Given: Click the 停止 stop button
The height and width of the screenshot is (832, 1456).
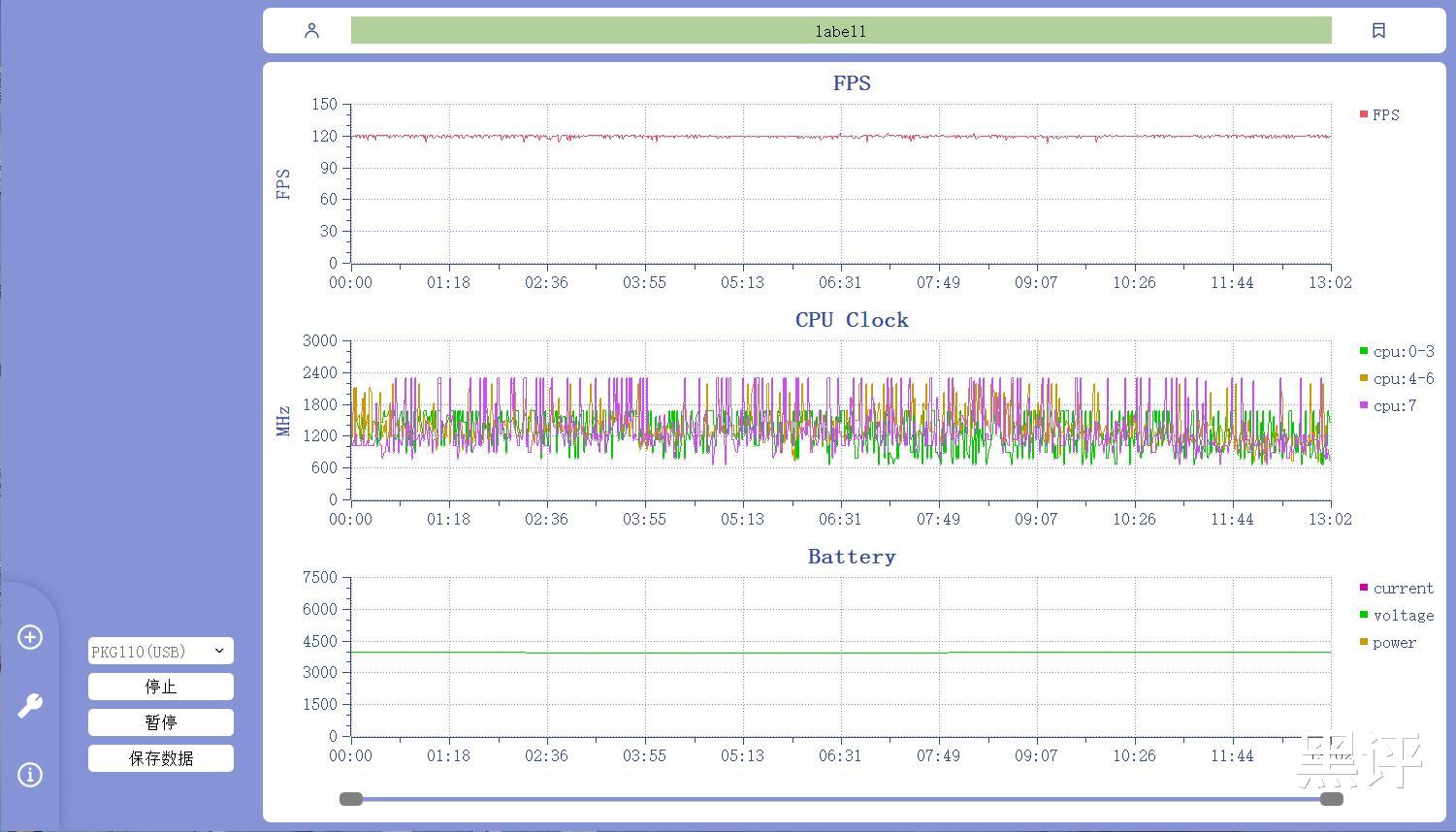Looking at the screenshot, I should (161, 687).
